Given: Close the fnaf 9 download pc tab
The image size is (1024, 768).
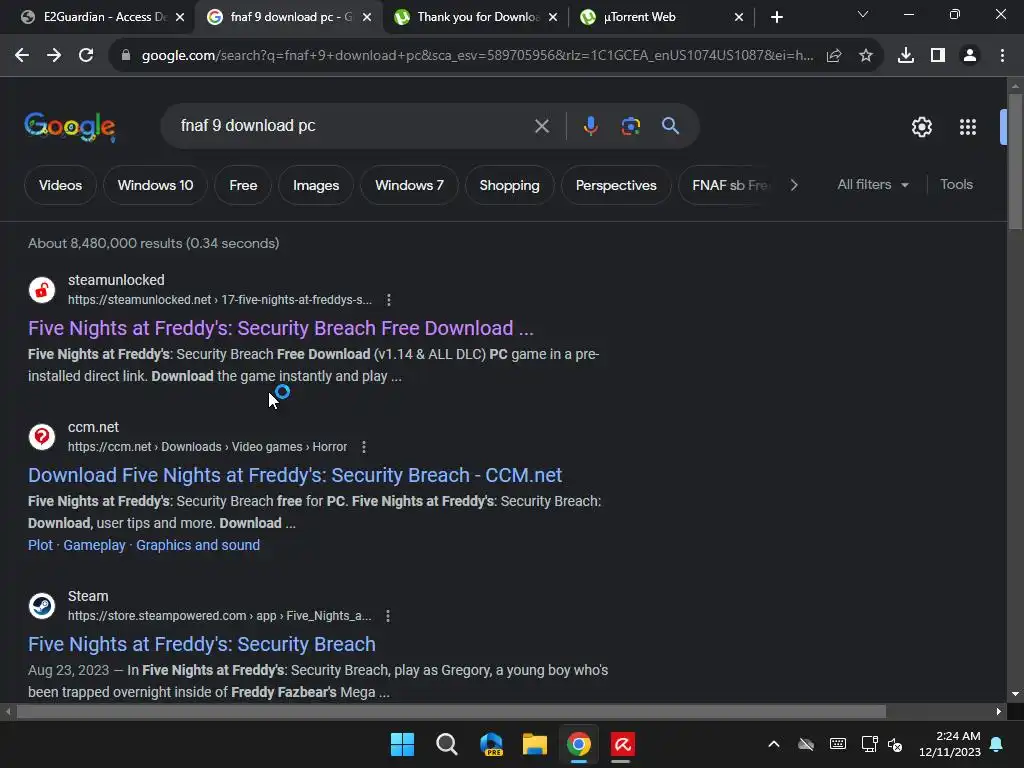Looking at the screenshot, I should pos(367,17).
